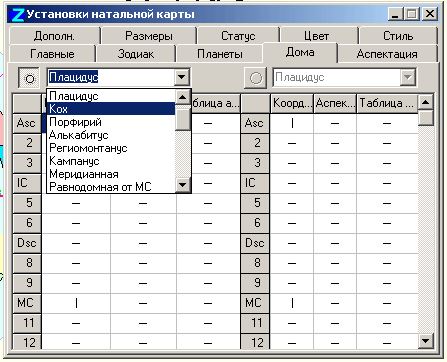Go to the Главные tab
447x362 pixels.
52,54
